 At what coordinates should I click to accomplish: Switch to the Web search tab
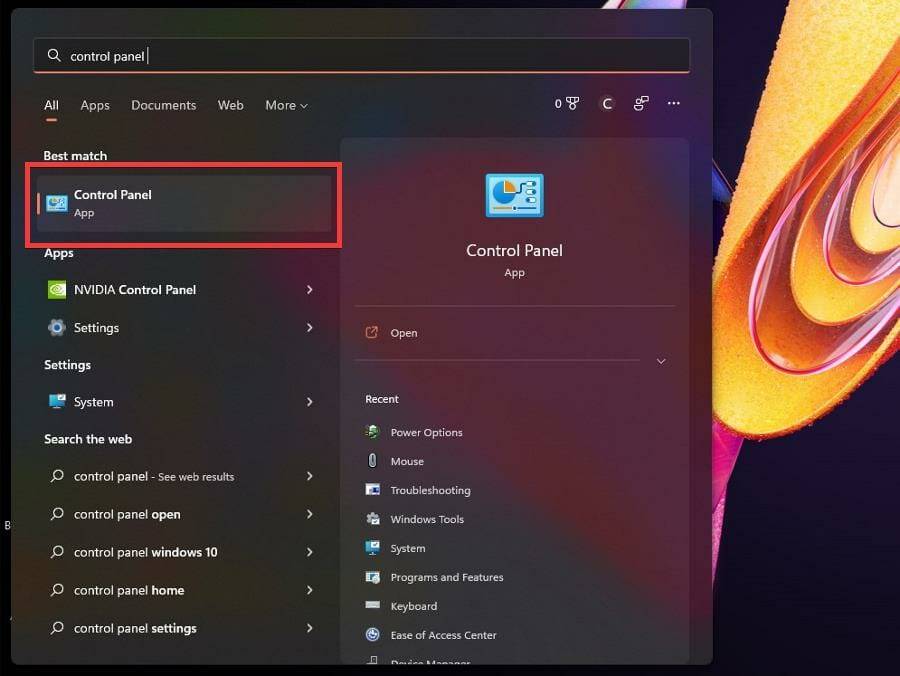[x=230, y=105]
